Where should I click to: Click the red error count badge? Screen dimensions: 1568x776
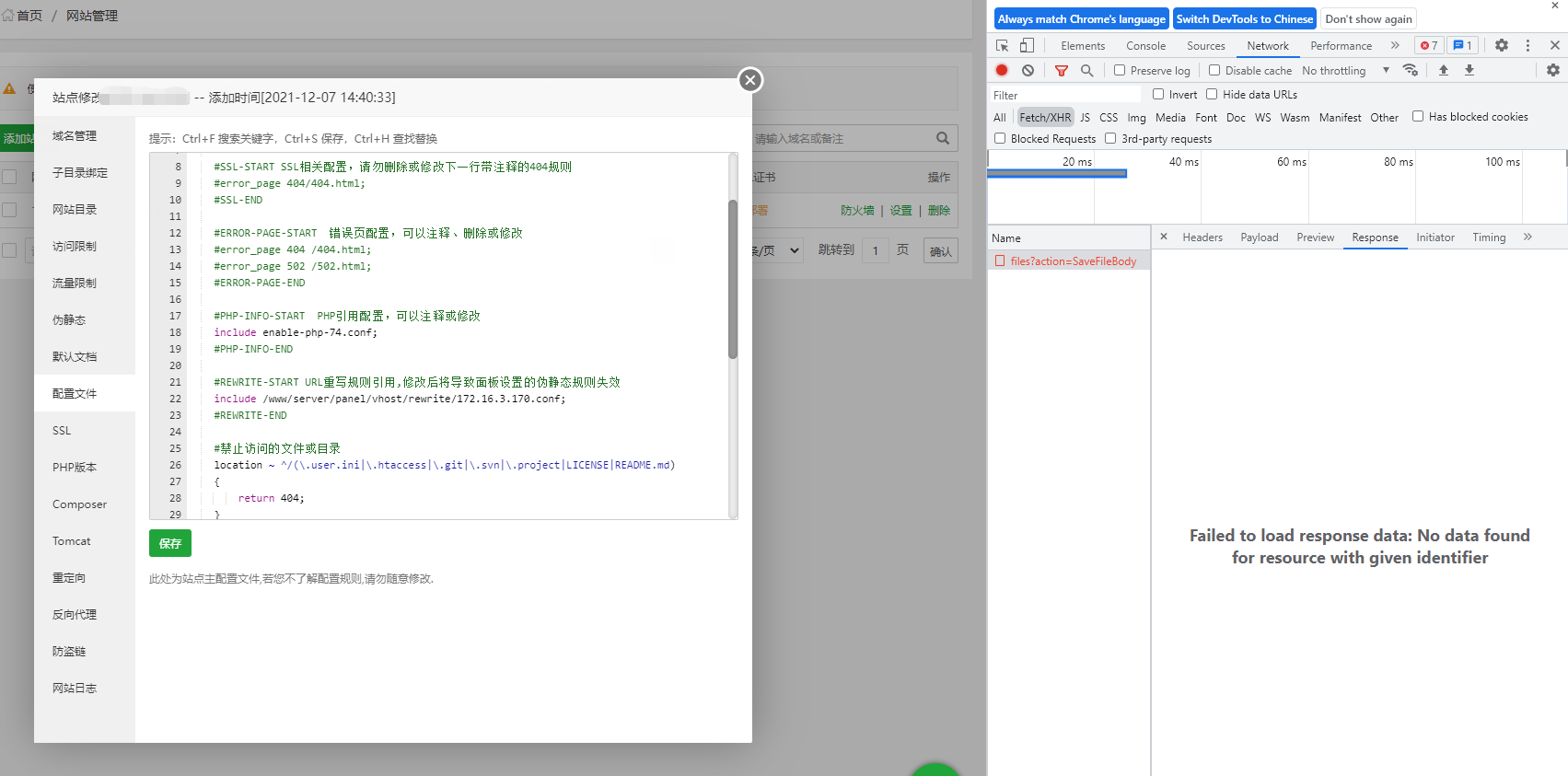tap(1429, 45)
